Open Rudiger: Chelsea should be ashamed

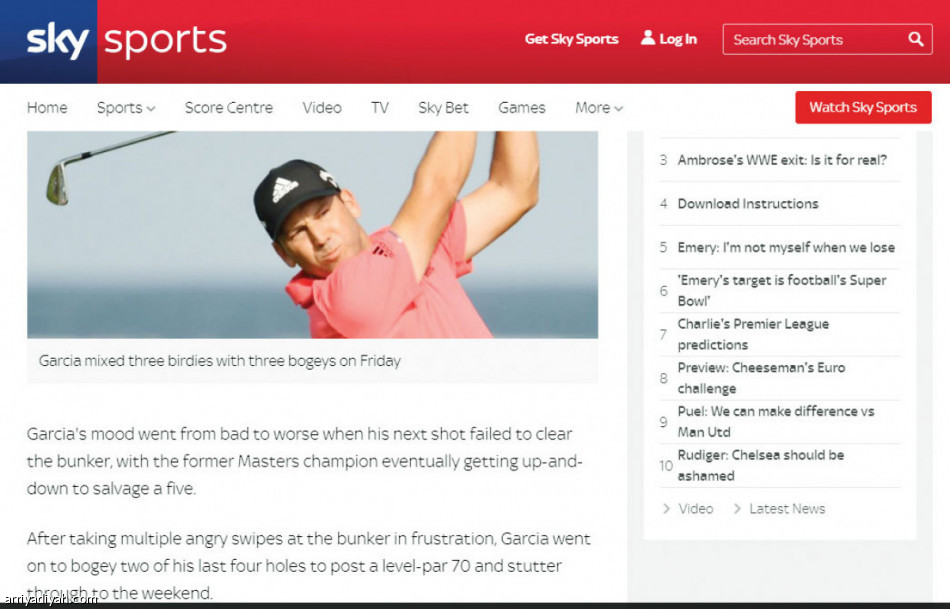tap(760, 465)
